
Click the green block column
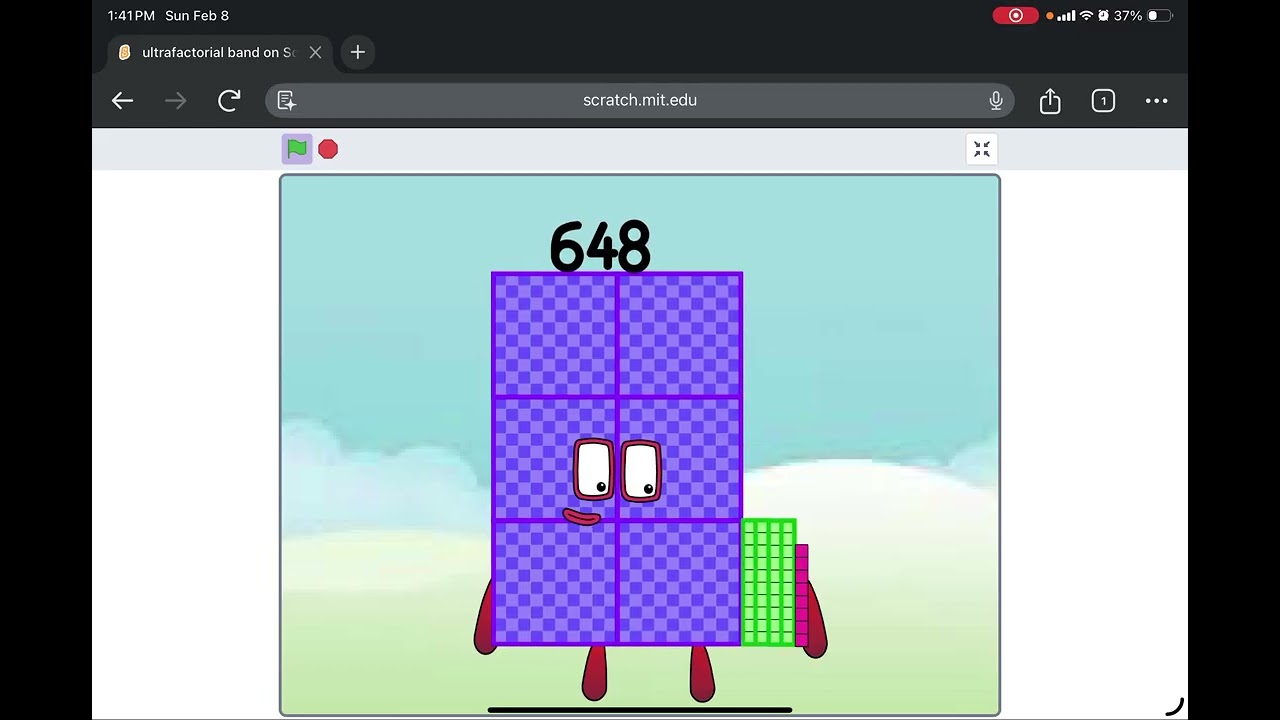click(769, 582)
